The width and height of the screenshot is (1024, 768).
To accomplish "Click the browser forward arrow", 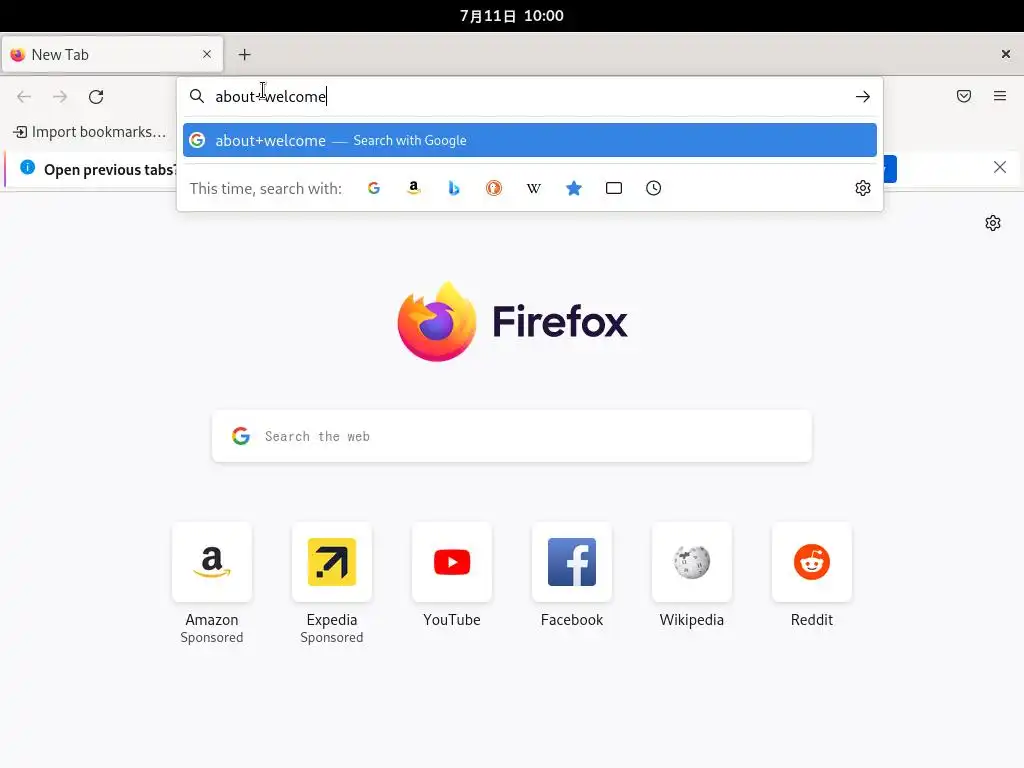I will (60, 97).
